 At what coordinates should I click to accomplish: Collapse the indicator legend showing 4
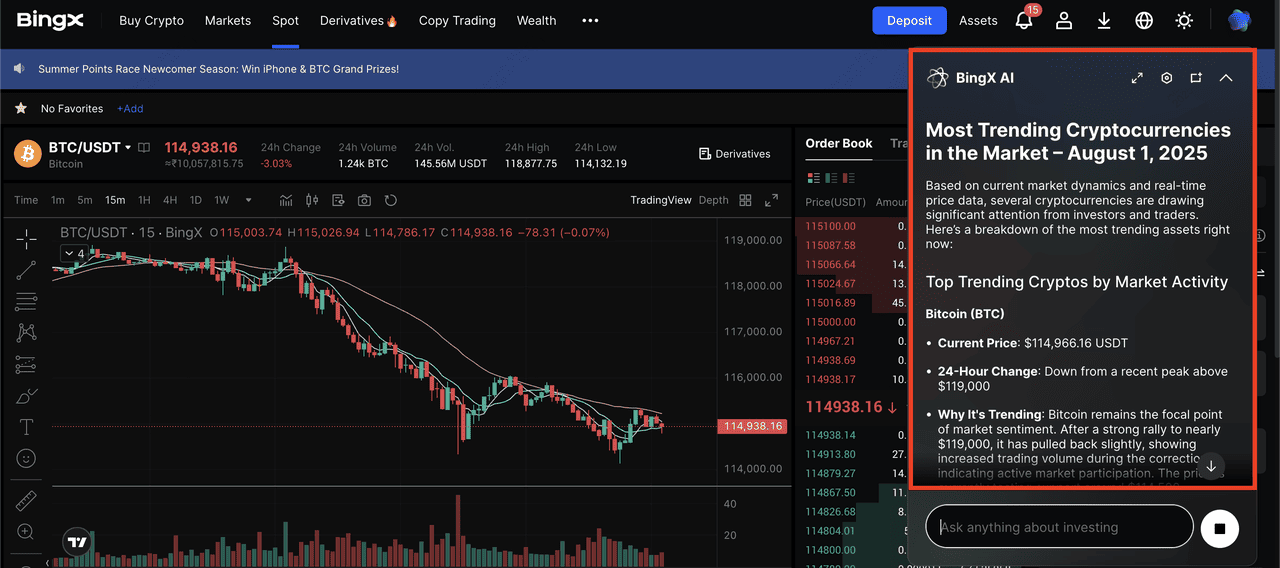pos(76,254)
